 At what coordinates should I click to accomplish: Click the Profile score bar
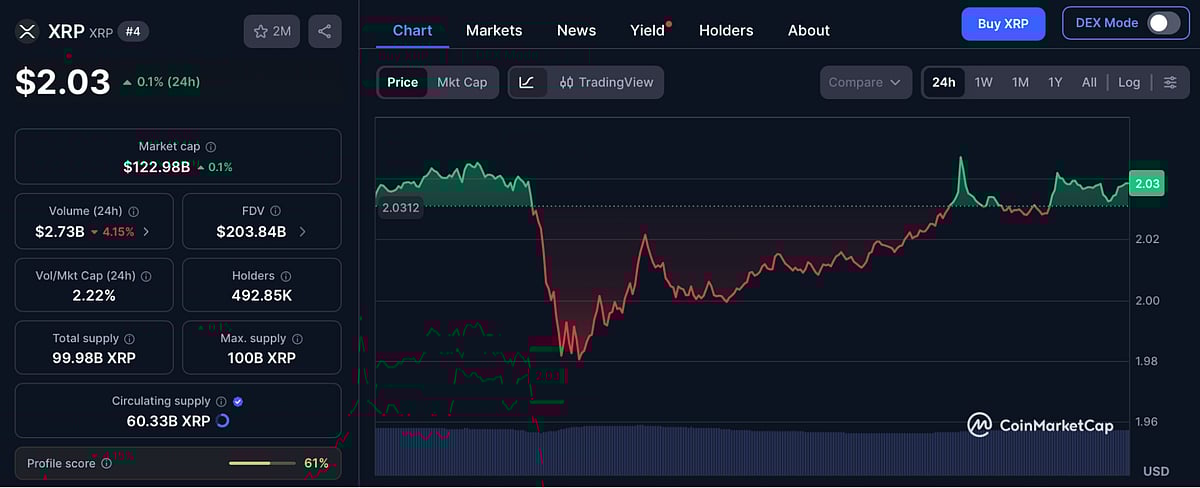(262, 464)
